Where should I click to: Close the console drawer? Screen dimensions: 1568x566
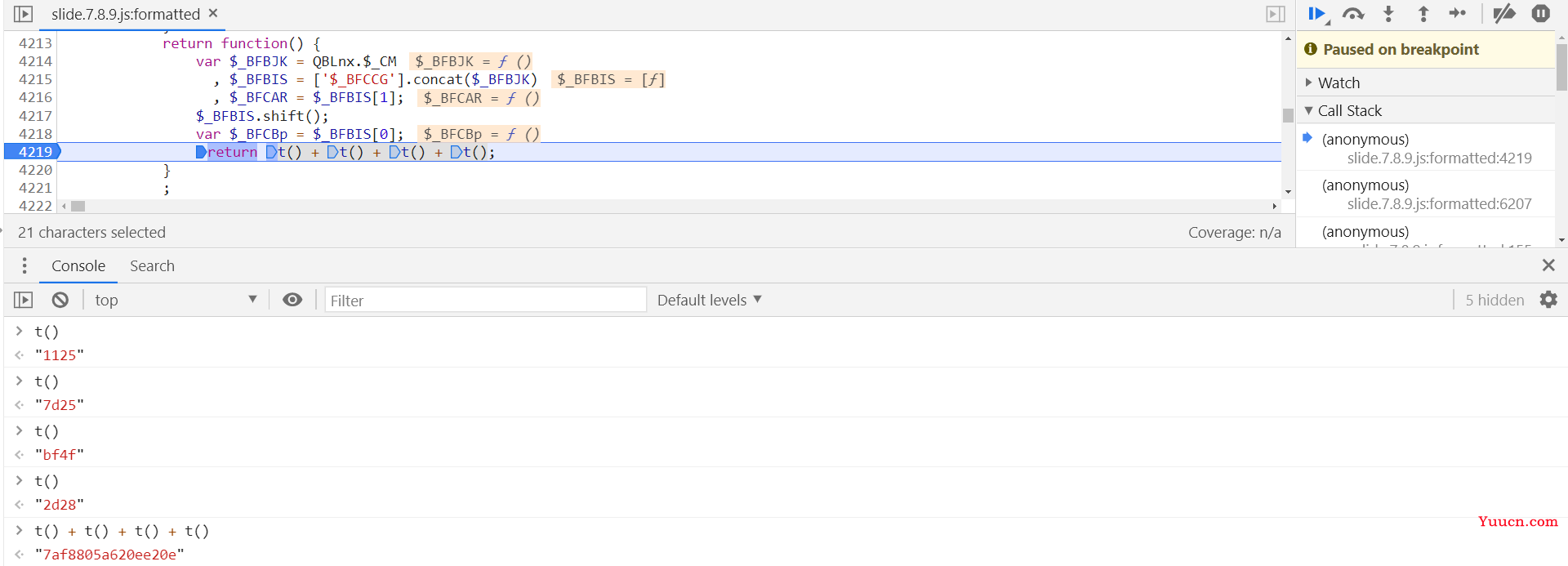pyautogui.click(x=1548, y=265)
